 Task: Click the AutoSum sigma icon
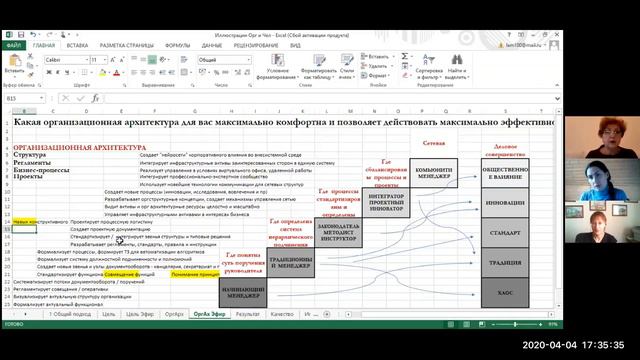pyautogui.click(x=404, y=56)
